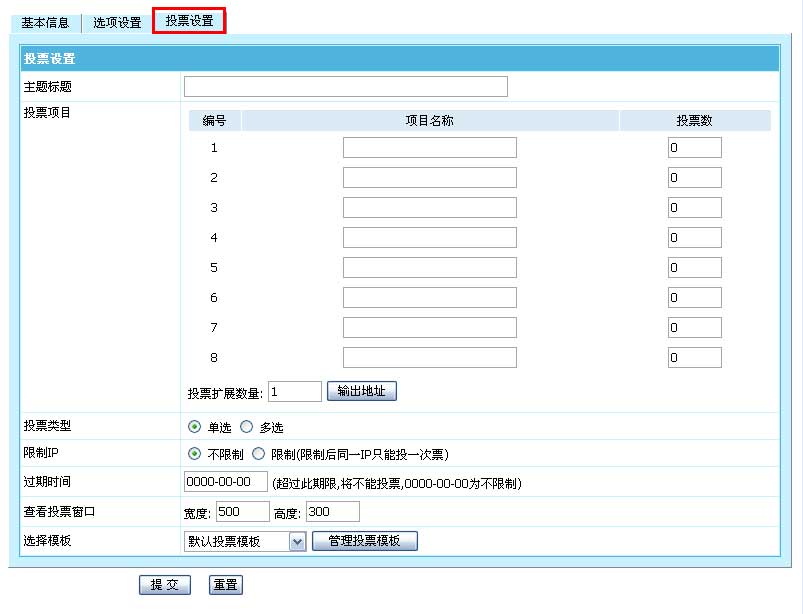Open the 选项设置 tab
803x614 pixels.
[x=117, y=22]
